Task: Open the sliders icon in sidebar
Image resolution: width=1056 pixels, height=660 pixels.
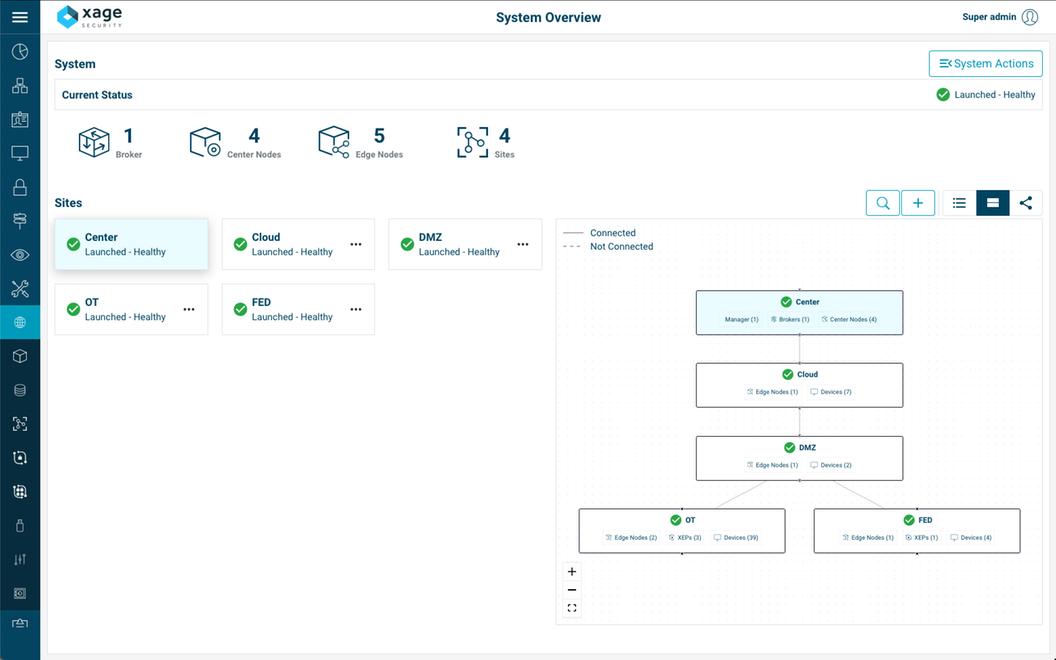Action: 20,559
